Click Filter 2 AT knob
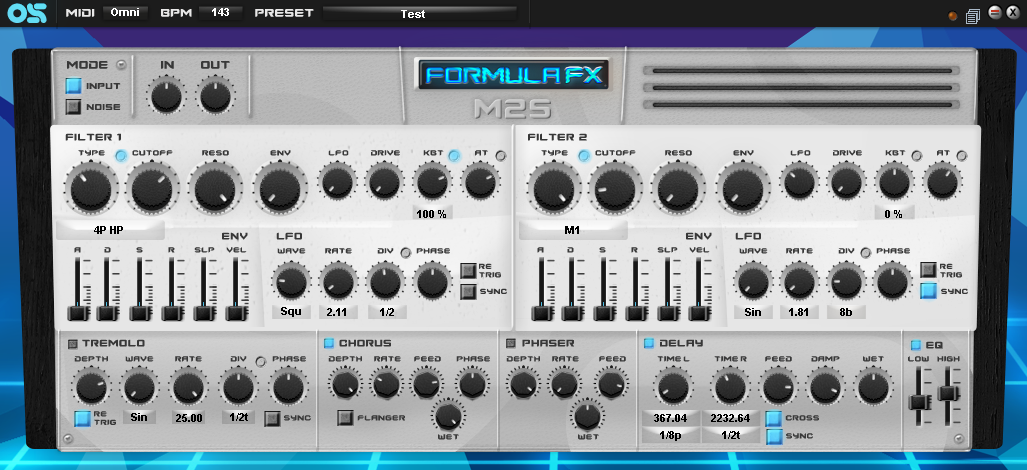Image resolution: width=1027 pixels, height=470 pixels. point(943,182)
